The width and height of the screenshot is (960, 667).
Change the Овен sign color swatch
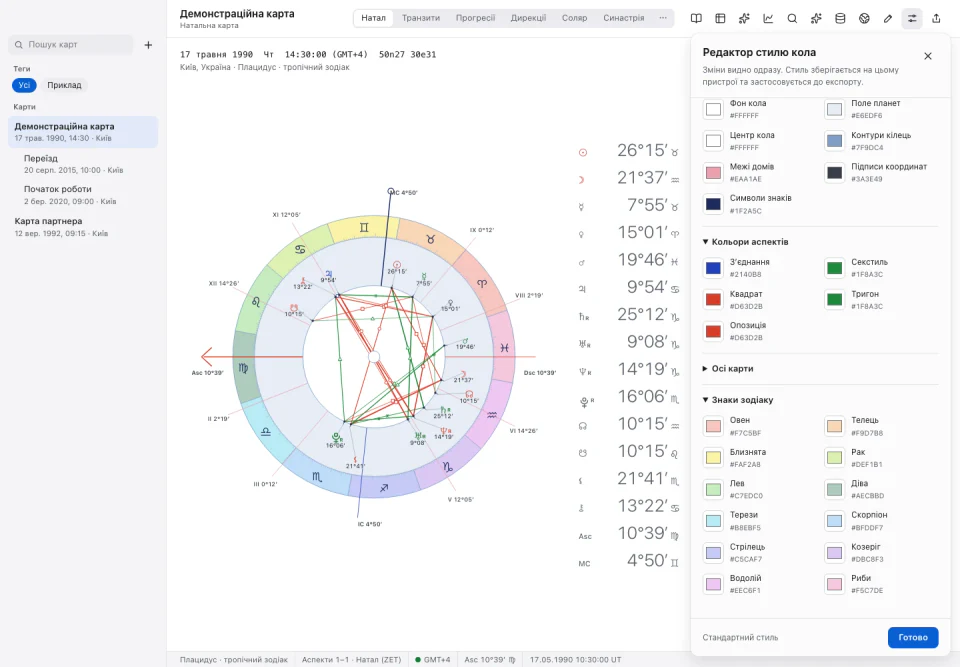pos(713,426)
